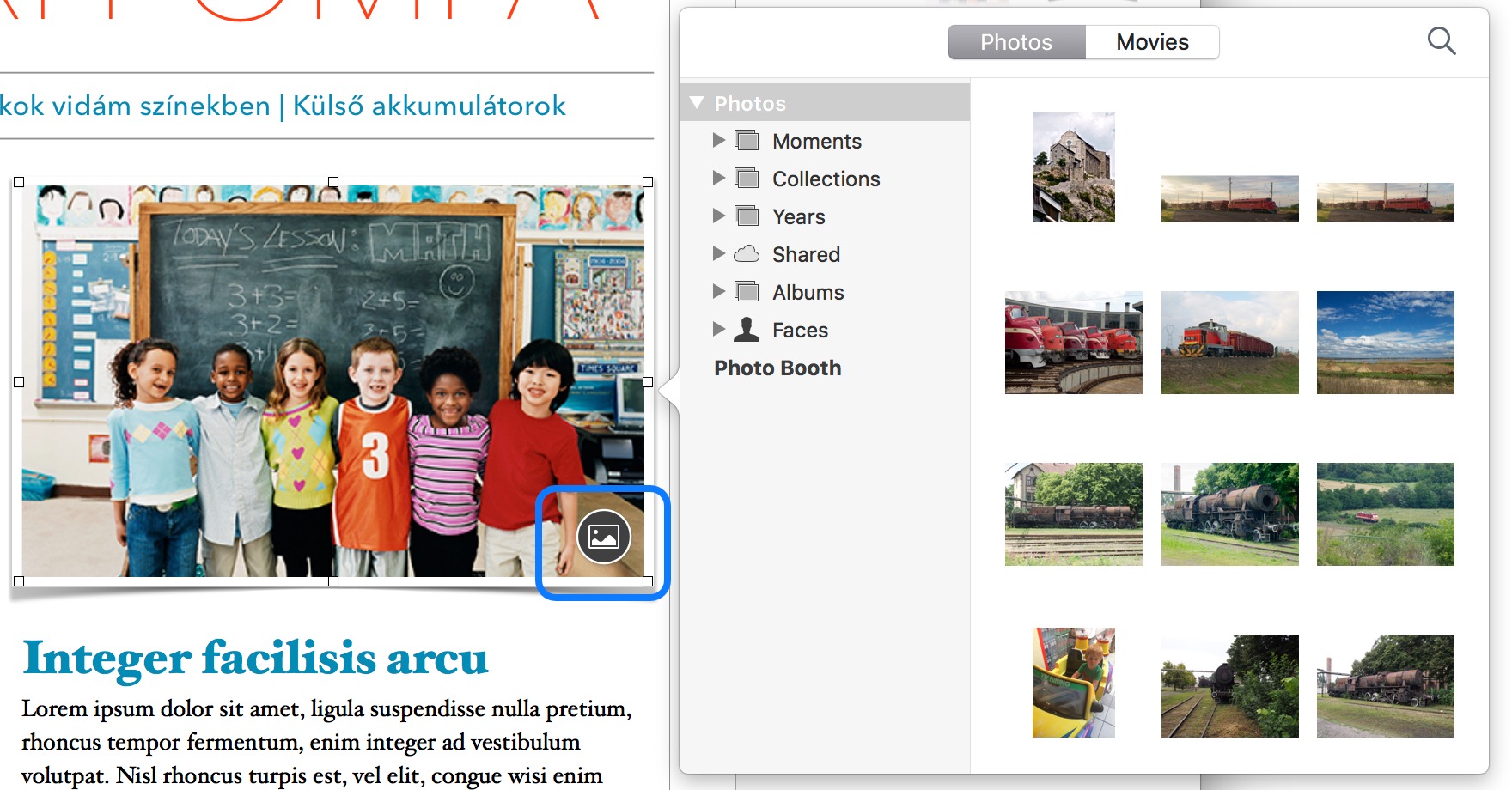The width and height of the screenshot is (1512, 790).
Task: Select the green hills with red train thumbnail
Action: click(x=1385, y=514)
